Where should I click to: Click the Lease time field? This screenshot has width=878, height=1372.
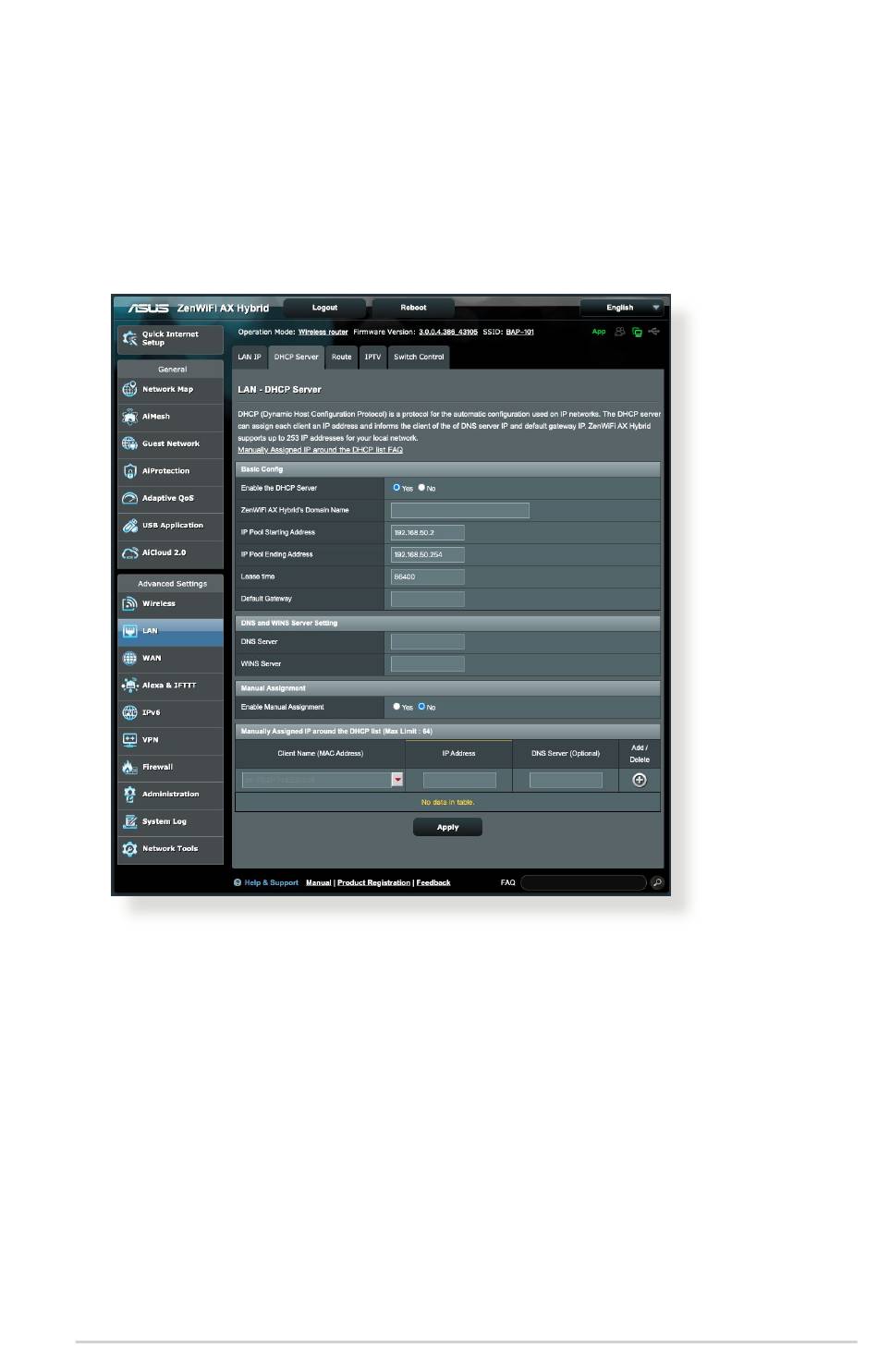coord(428,577)
